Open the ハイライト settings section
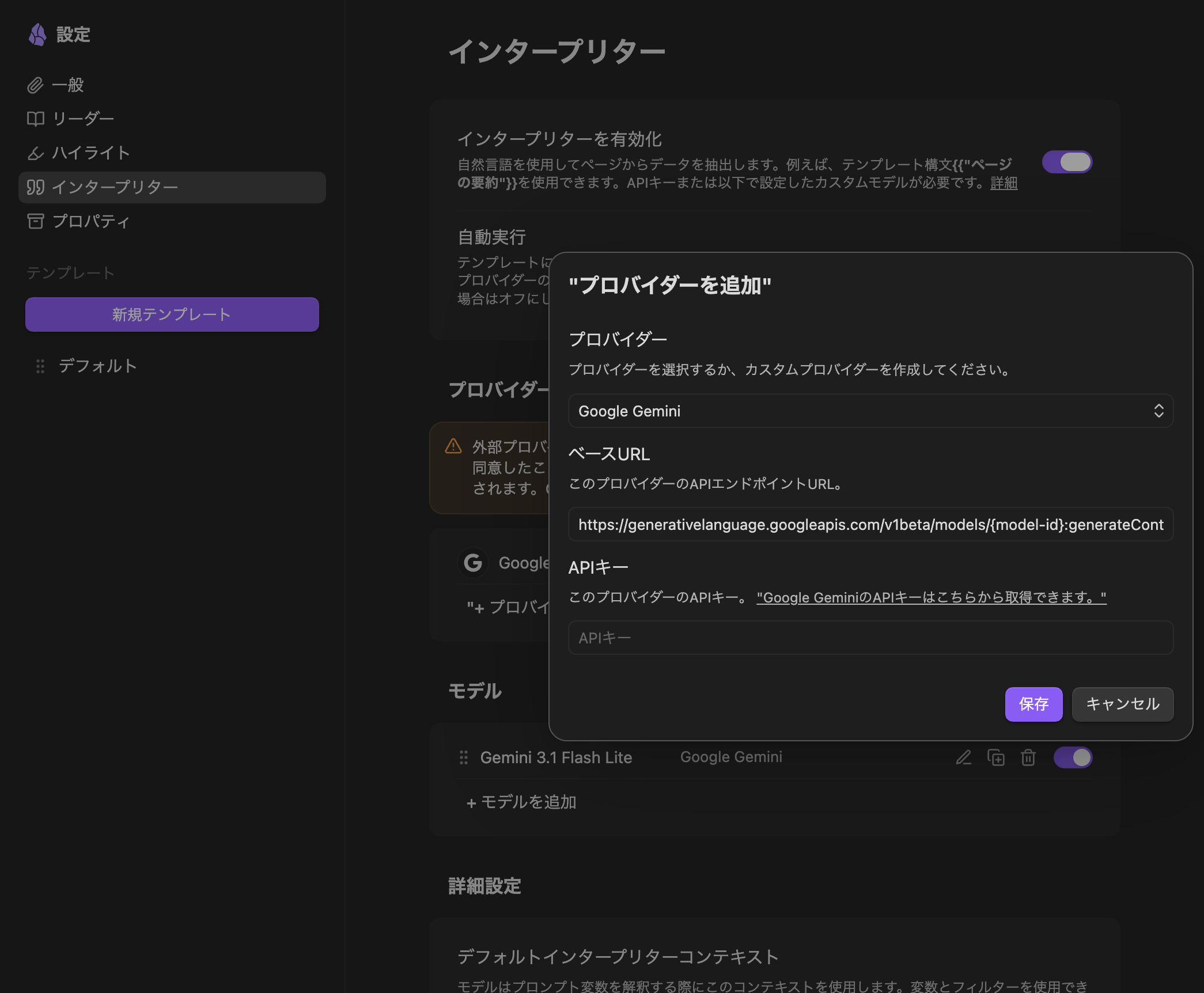Viewport: 1204px width, 993px height. (172, 153)
